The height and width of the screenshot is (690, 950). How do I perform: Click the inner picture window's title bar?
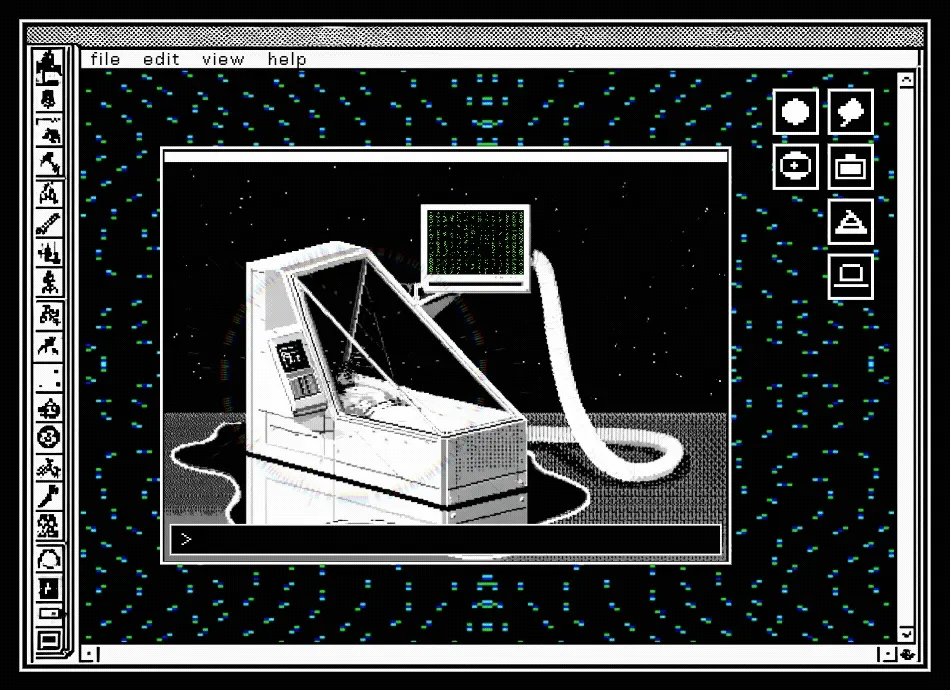(446, 157)
